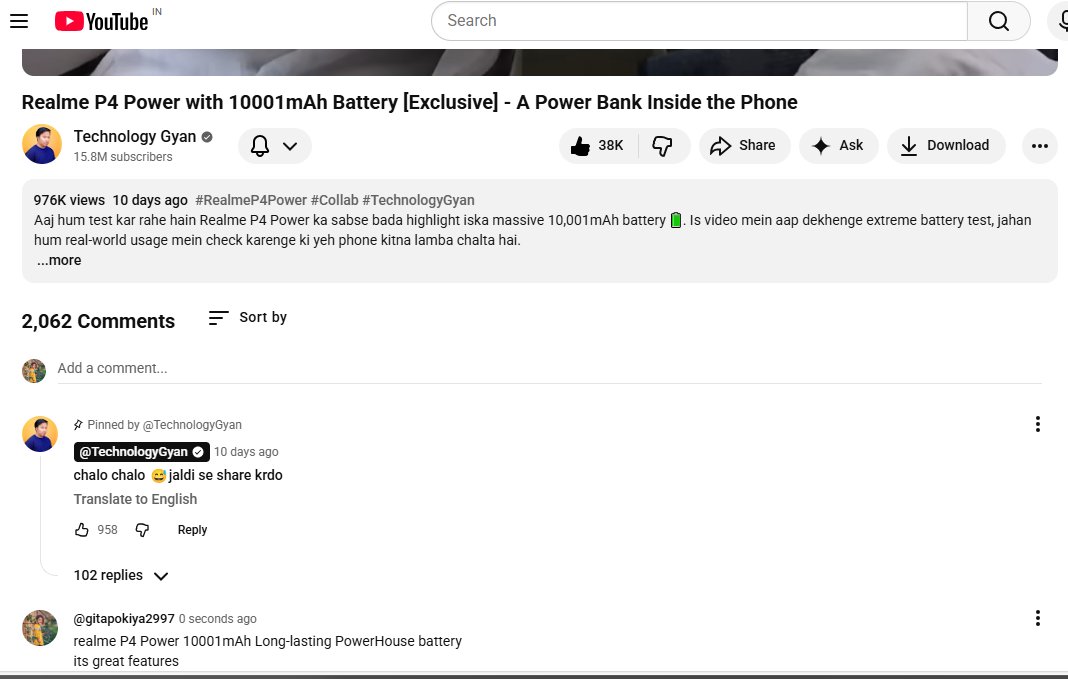Open #Collab hashtag

[334, 200]
